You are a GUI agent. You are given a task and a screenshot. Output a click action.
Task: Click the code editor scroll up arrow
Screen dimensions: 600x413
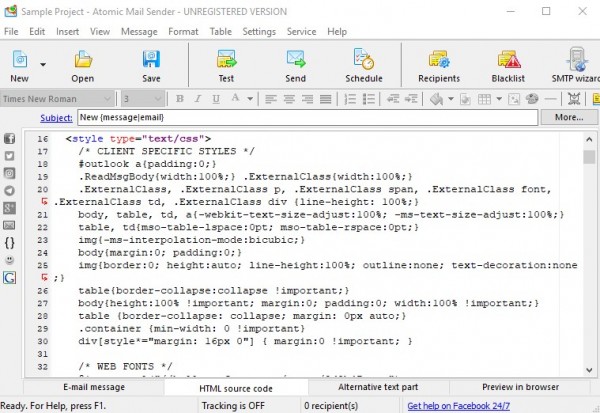(x=589, y=139)
